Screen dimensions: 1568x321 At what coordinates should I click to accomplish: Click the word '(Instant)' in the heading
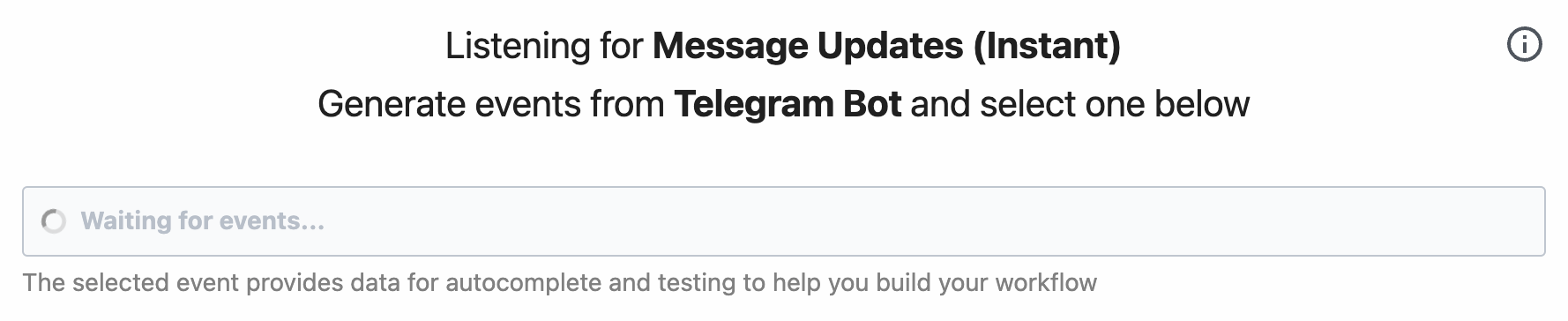1047,46
